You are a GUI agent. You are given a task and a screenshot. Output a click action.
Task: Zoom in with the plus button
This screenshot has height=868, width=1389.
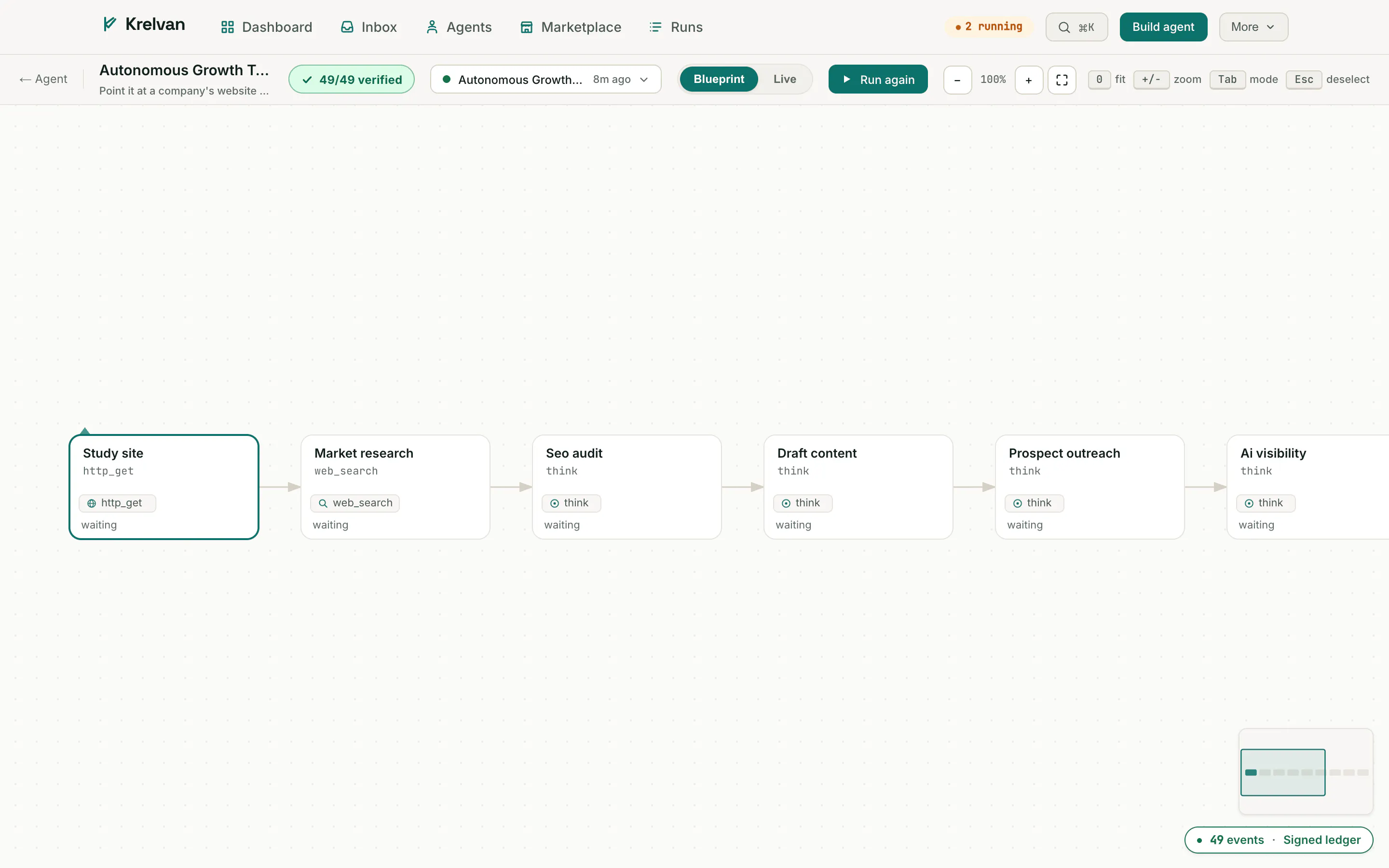click(x=1029, y=80)
